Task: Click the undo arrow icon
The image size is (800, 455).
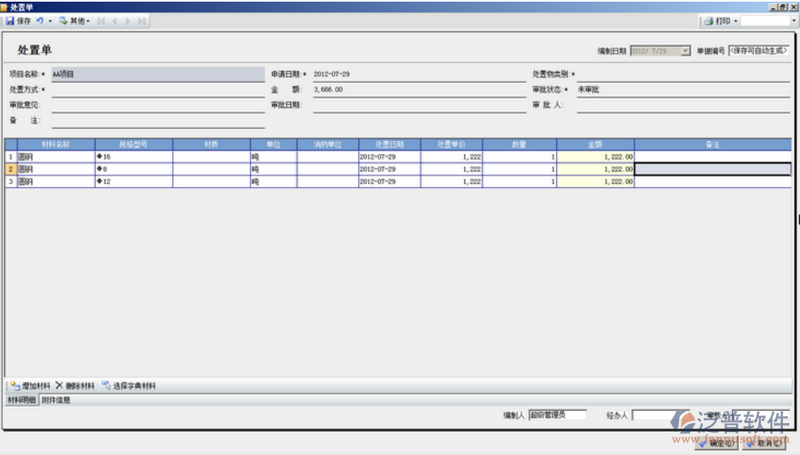Action: pos(39,20)
